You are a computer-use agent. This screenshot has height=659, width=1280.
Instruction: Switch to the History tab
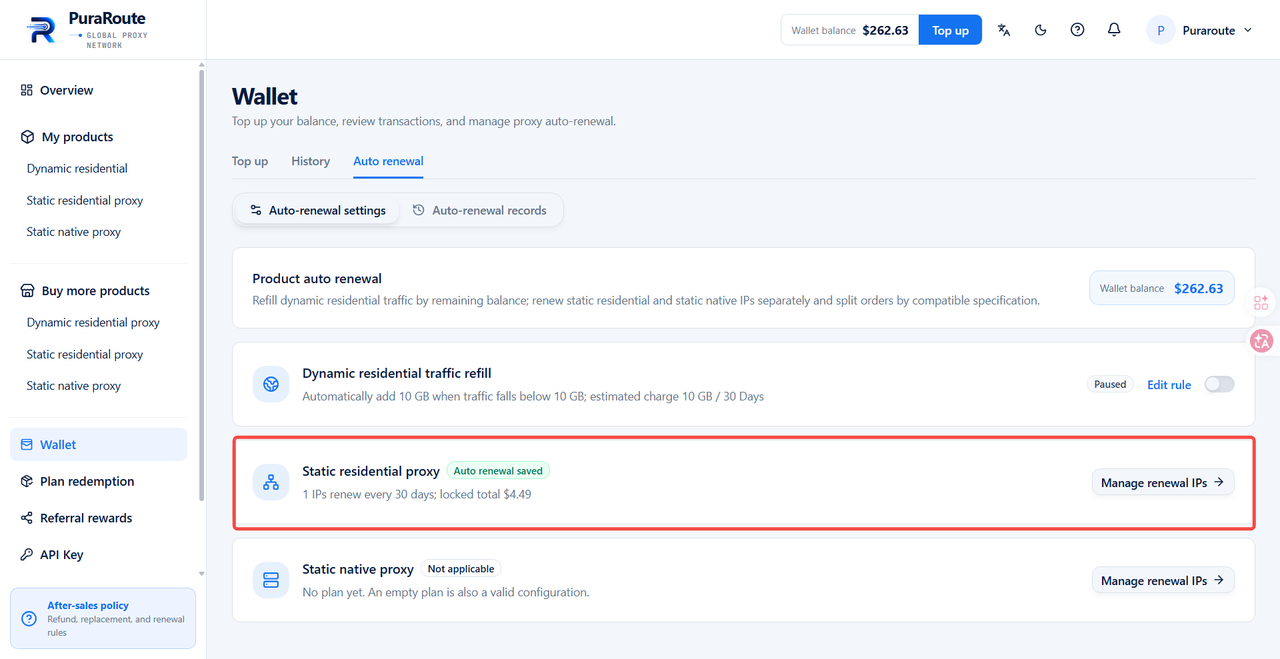tap(311, 161)
